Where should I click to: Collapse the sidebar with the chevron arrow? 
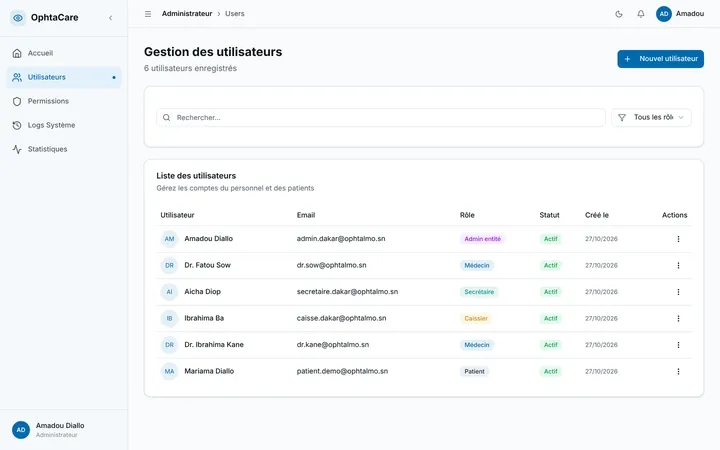[111, 18]
